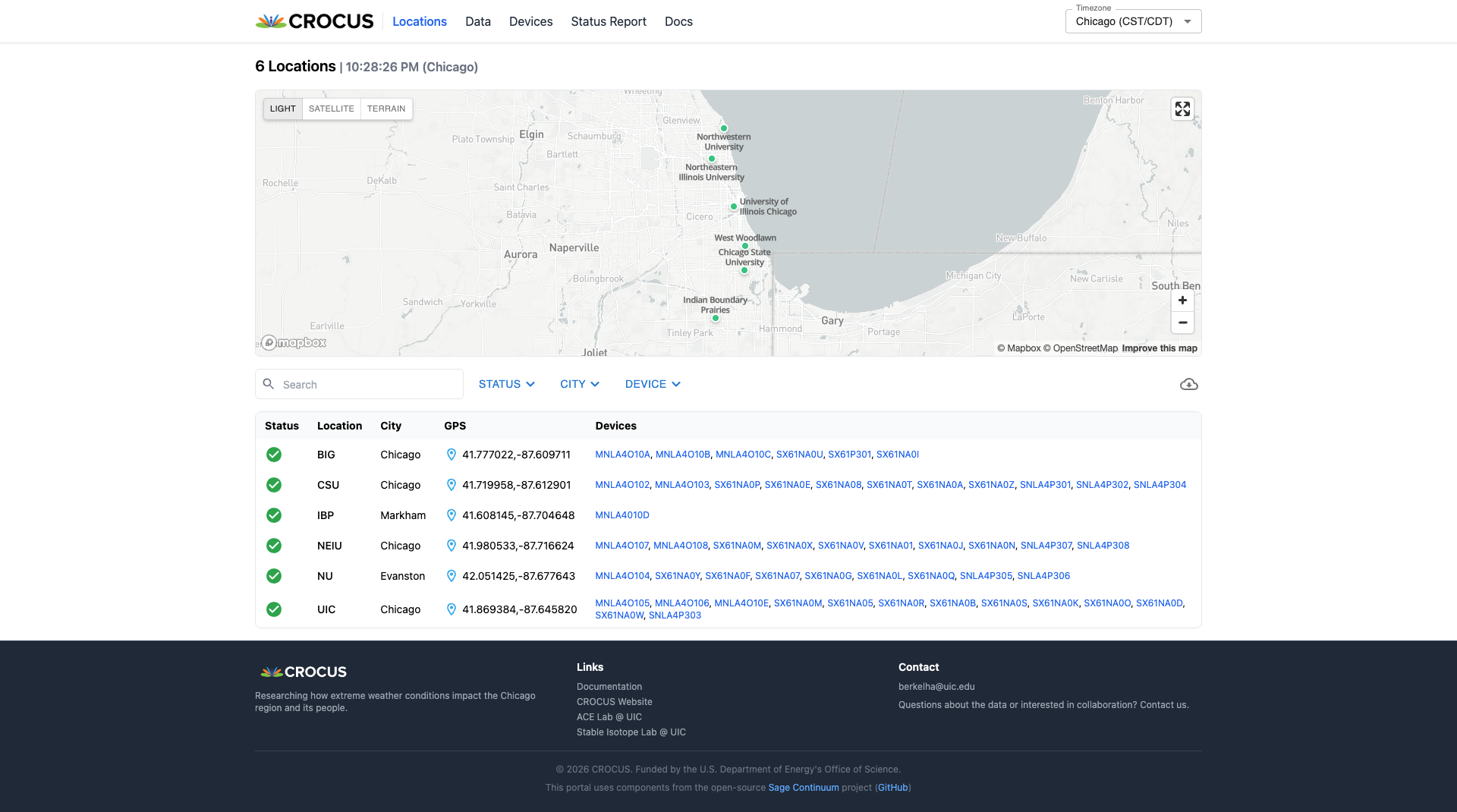Click the cloud download icon above the table
1457x812 pixels.
[x=1188, y=384]
